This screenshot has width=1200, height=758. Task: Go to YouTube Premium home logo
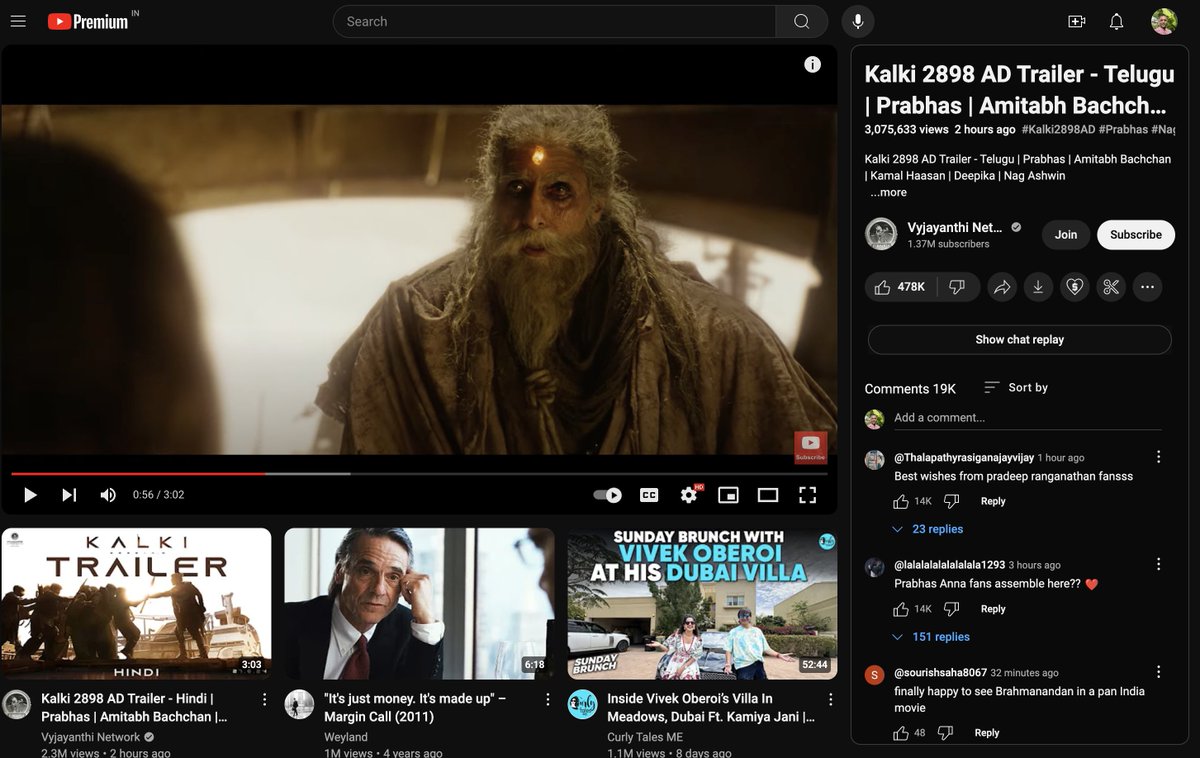coord(90,21)
